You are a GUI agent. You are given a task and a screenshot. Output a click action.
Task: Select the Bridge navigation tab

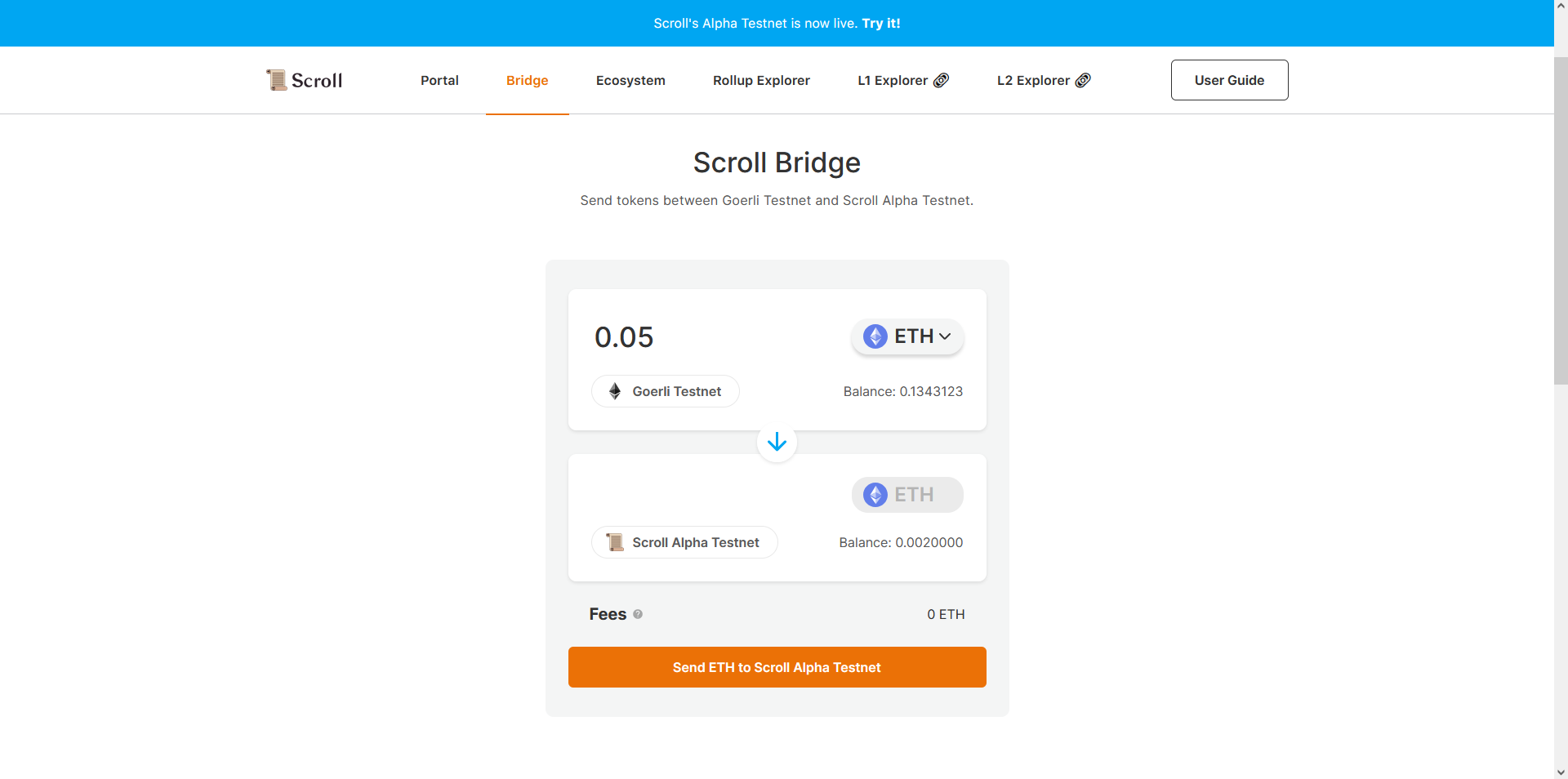point(527,80)
